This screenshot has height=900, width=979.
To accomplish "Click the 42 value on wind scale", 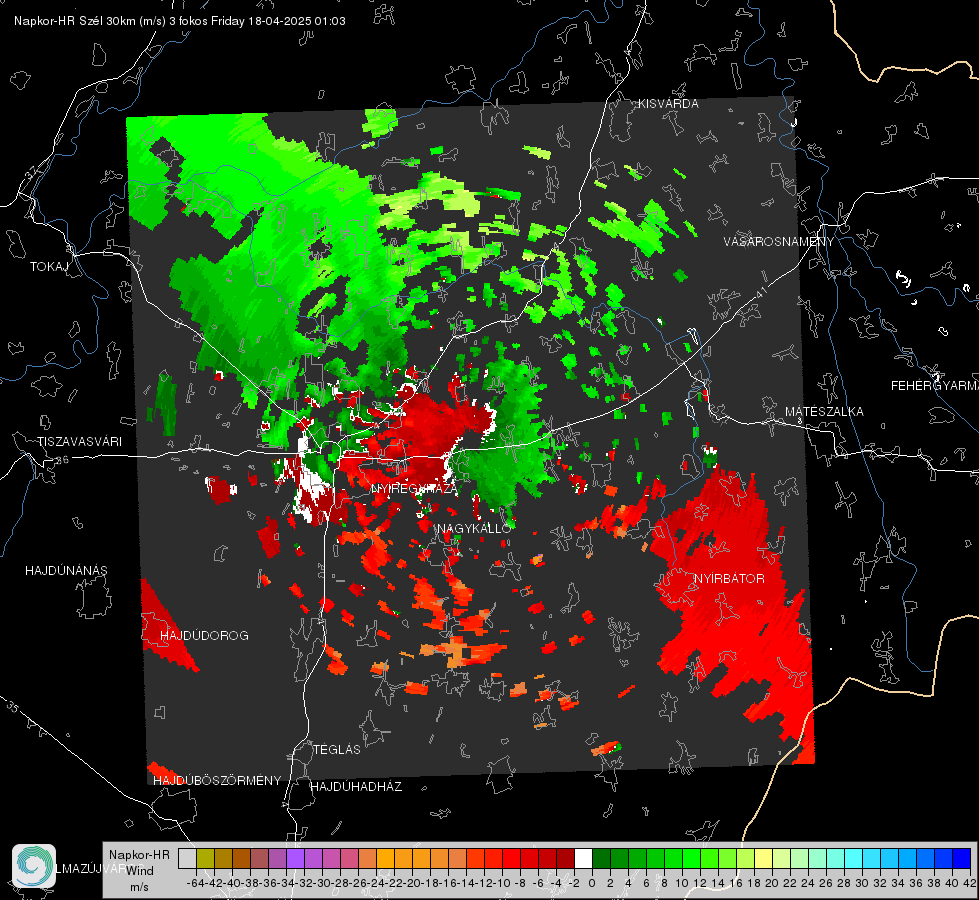I will [x=969, y=883].
